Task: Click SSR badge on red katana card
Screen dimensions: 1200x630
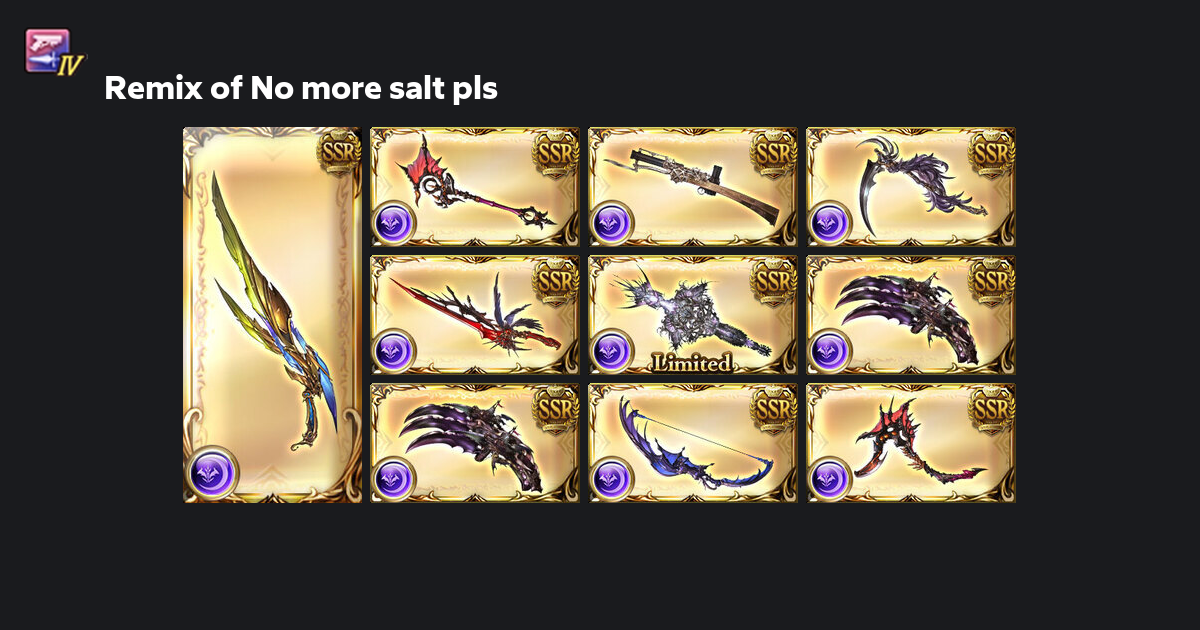Action: [555, 281]
